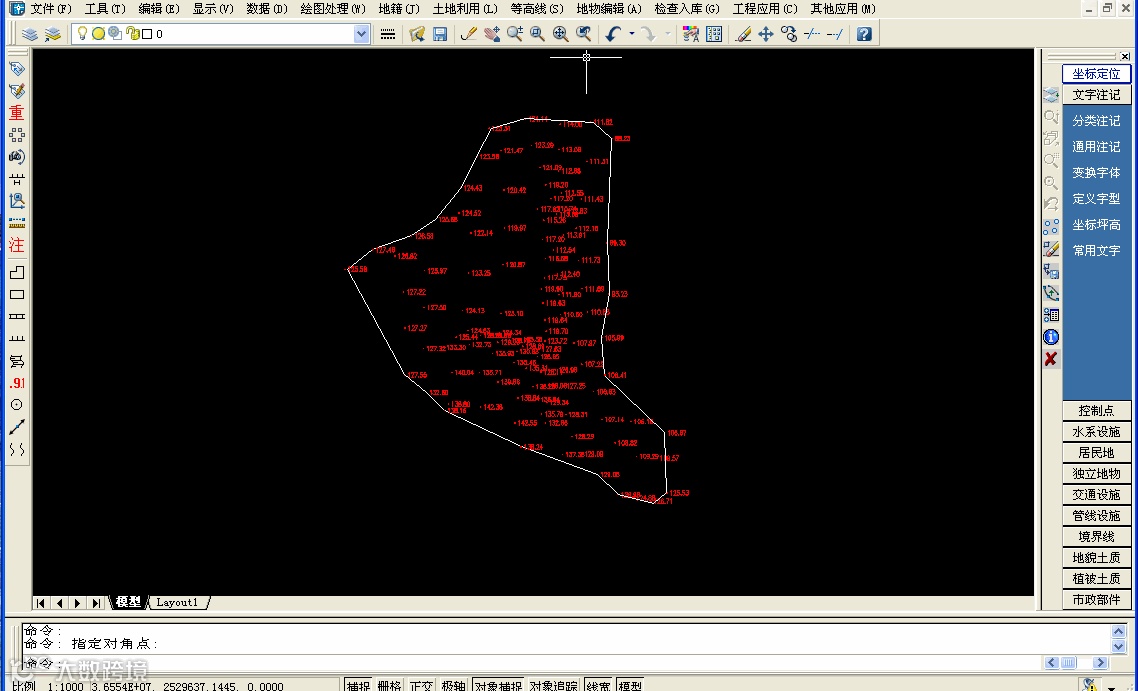Viewport: 1138px width, 691px height.
Task: Click the red 注 annotation icon
Action: click(x=17, y=245)
